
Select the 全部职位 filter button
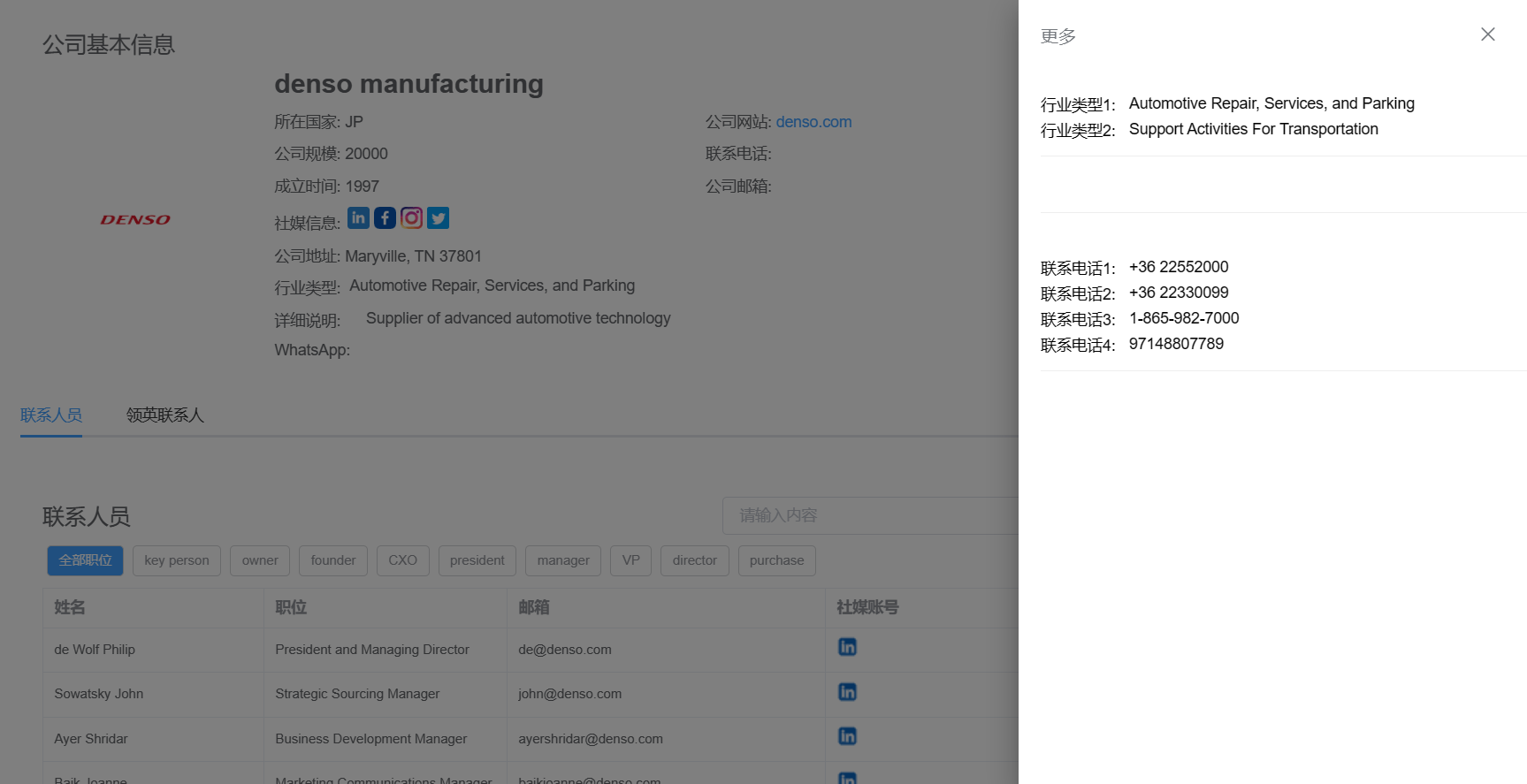85,560
